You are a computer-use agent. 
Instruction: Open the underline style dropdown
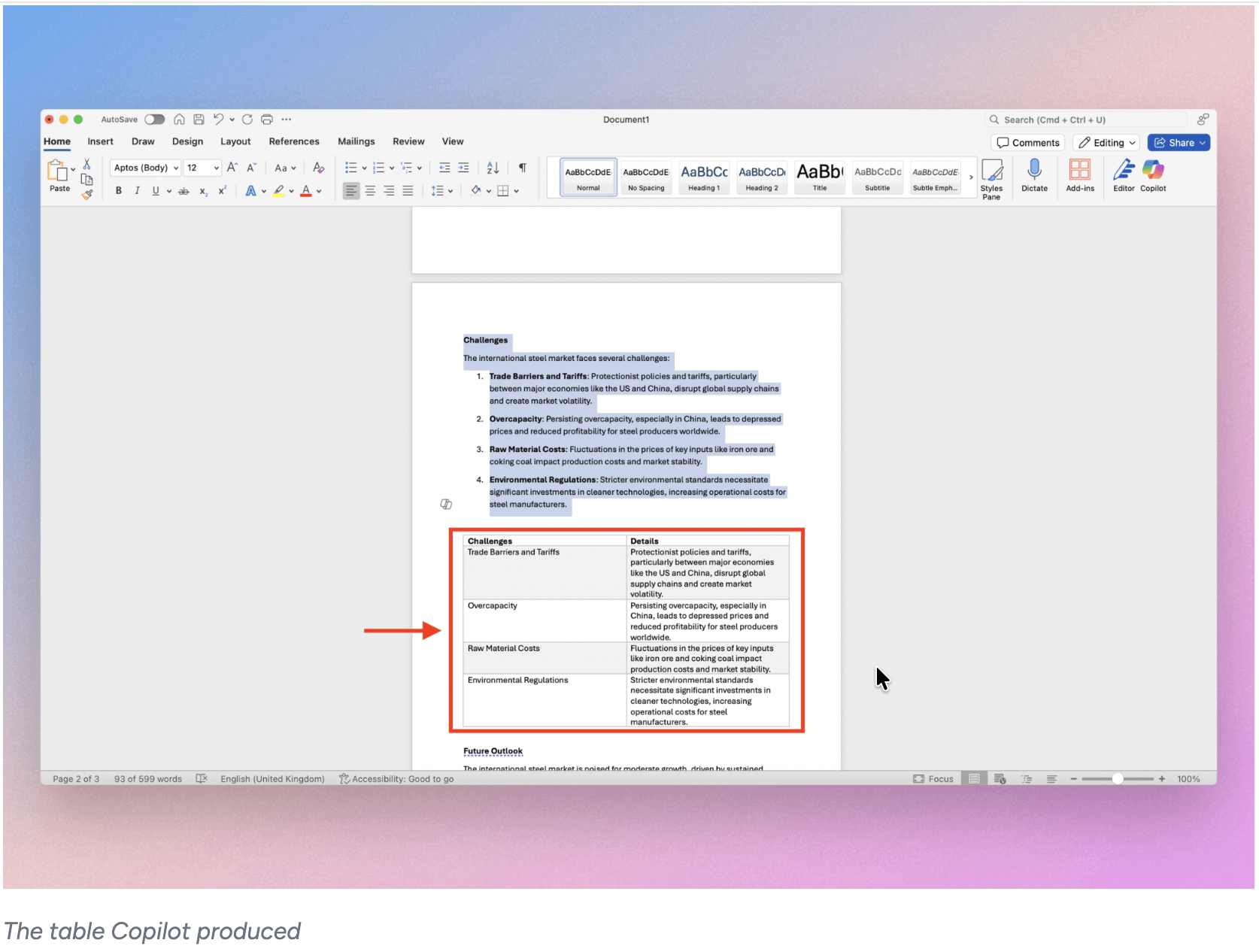click(169, 191)
